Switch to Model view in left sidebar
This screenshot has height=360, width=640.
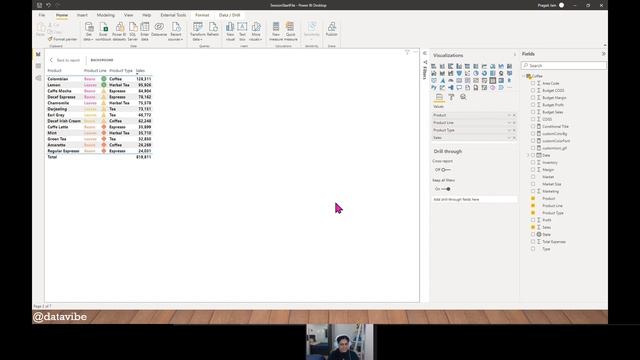[x=38, y=78]
